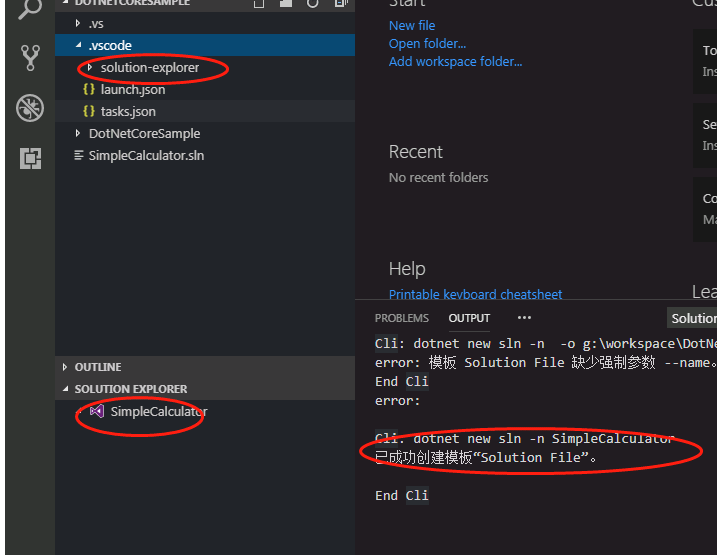717x555 pixels.
Task: Open the panel's more actions ellipsis
Action: [x=524, y=318]
